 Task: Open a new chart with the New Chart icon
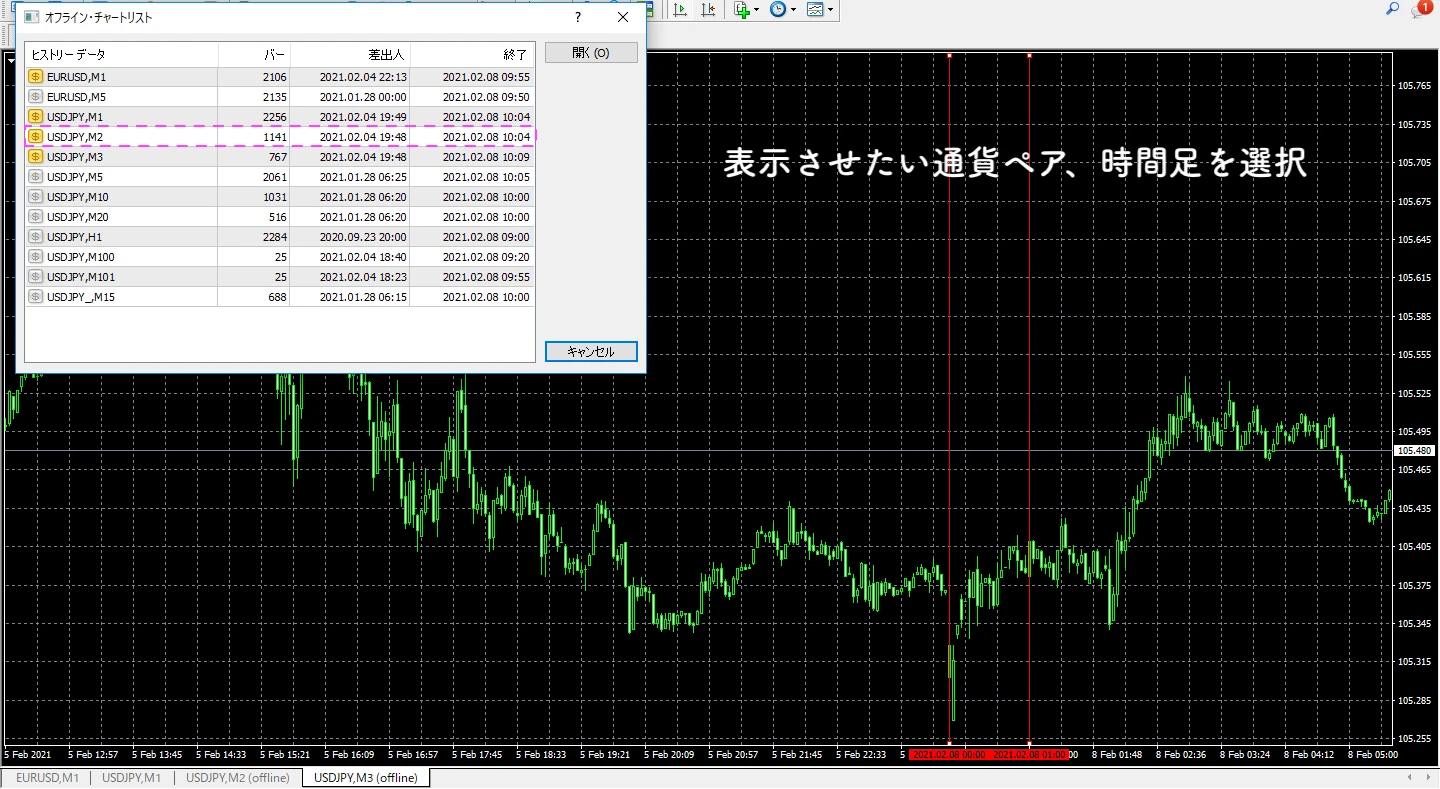[x=741, y=10]
